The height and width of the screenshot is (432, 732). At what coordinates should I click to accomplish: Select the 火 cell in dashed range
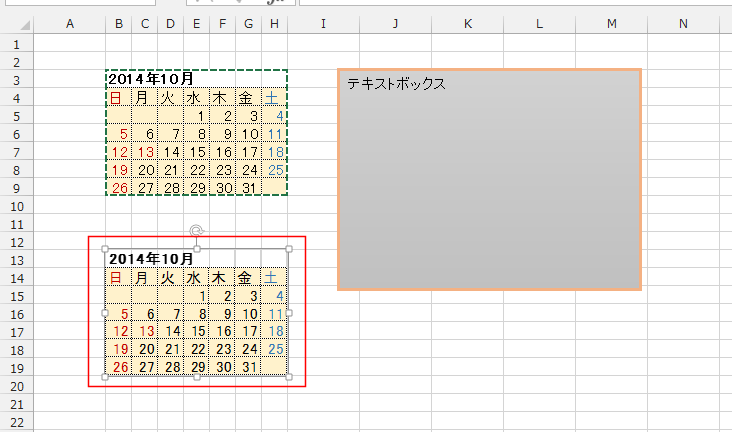click(x=170, y=97)
